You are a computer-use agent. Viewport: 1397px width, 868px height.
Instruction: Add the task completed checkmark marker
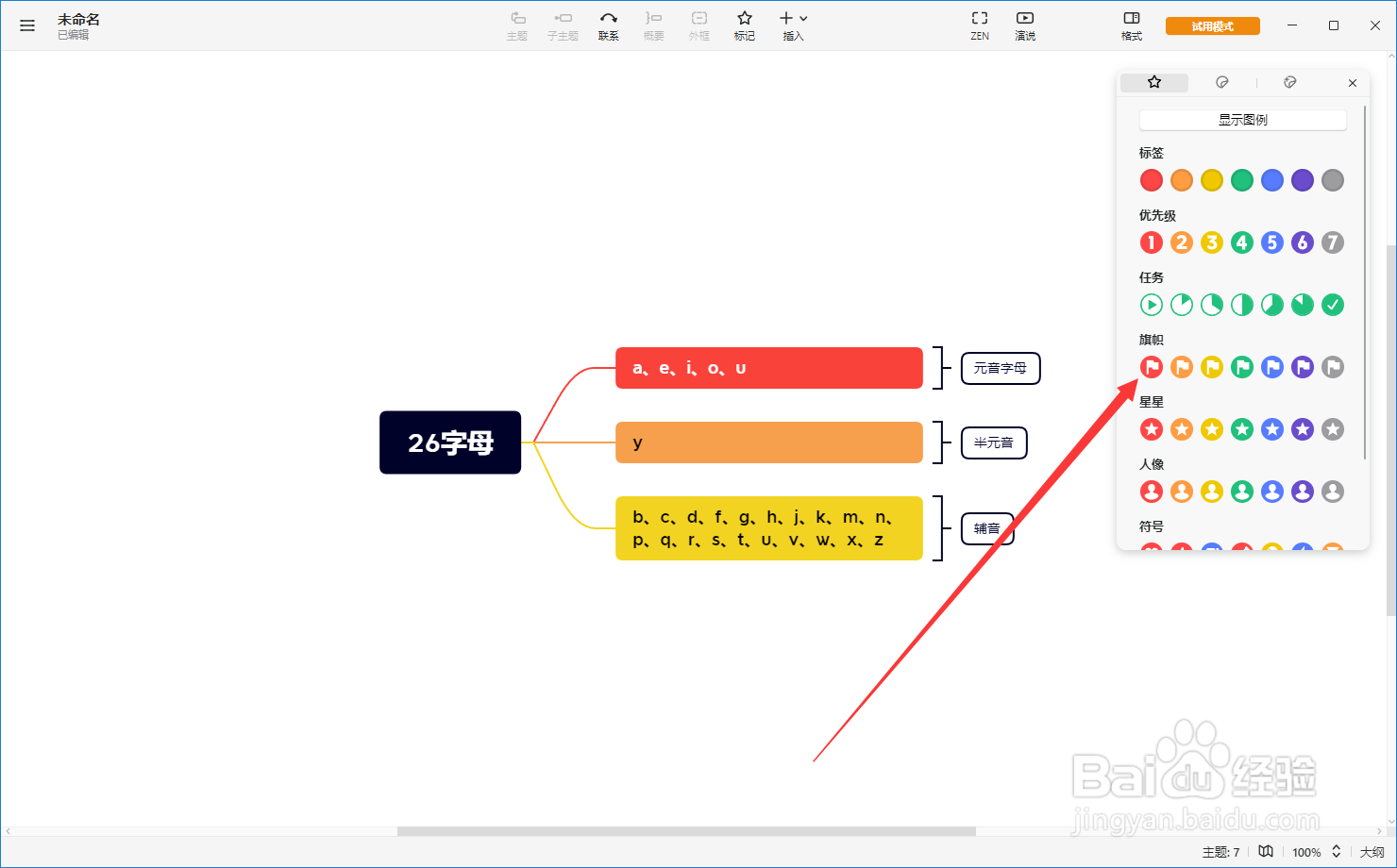[x=1333, y=305]
